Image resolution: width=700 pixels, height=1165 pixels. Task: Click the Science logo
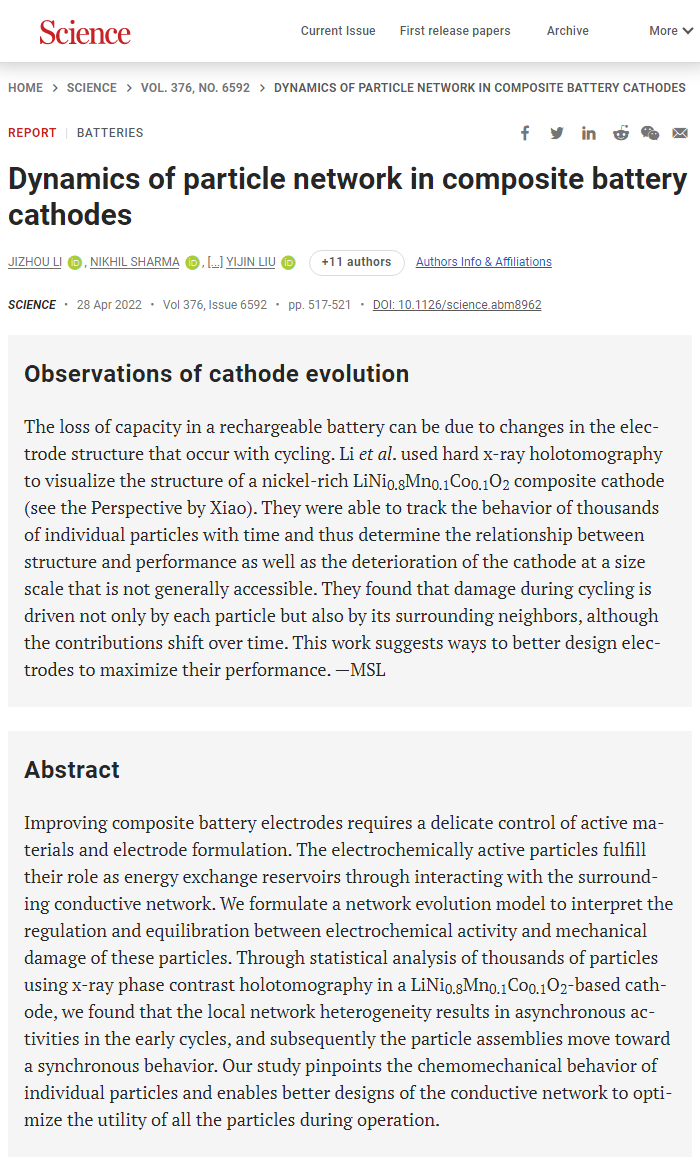click(x=85, y=32)
